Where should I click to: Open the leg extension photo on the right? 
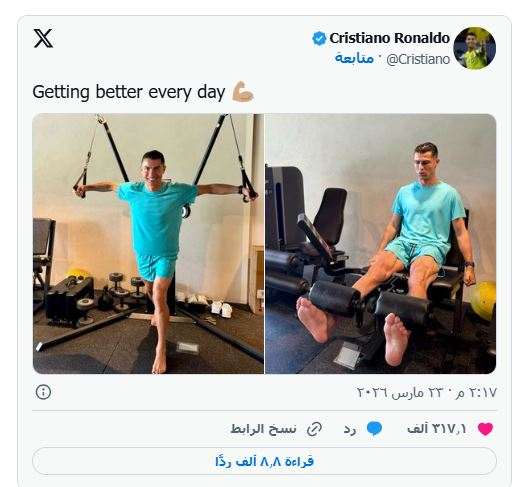(x=381, y=244)
